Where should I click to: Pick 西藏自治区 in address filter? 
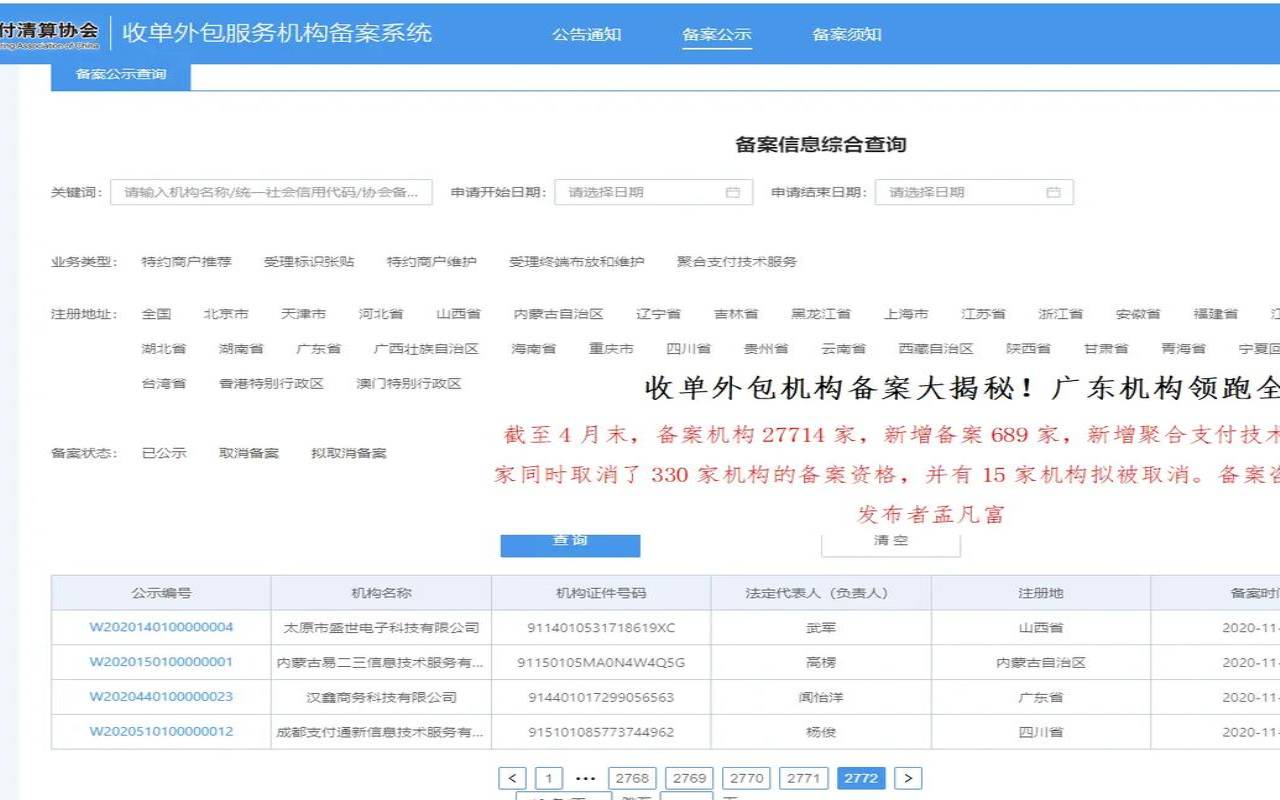click(x=936, y=349)
